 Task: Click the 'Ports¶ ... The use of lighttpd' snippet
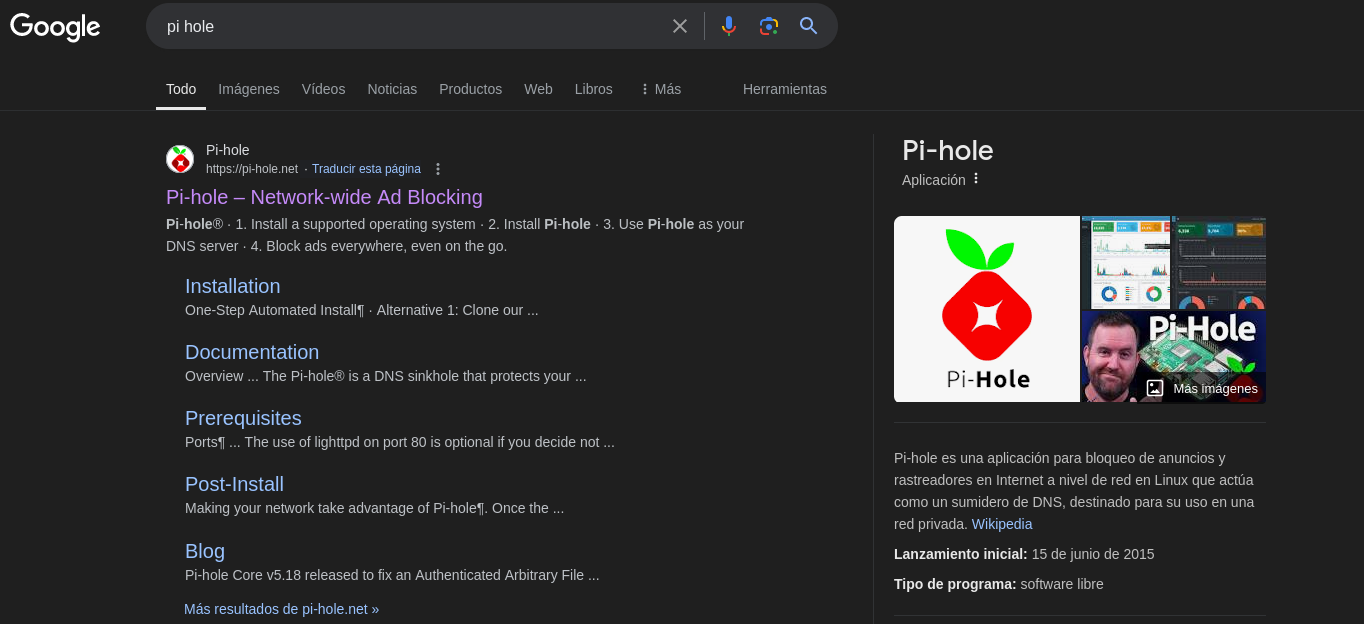[400, 442]
